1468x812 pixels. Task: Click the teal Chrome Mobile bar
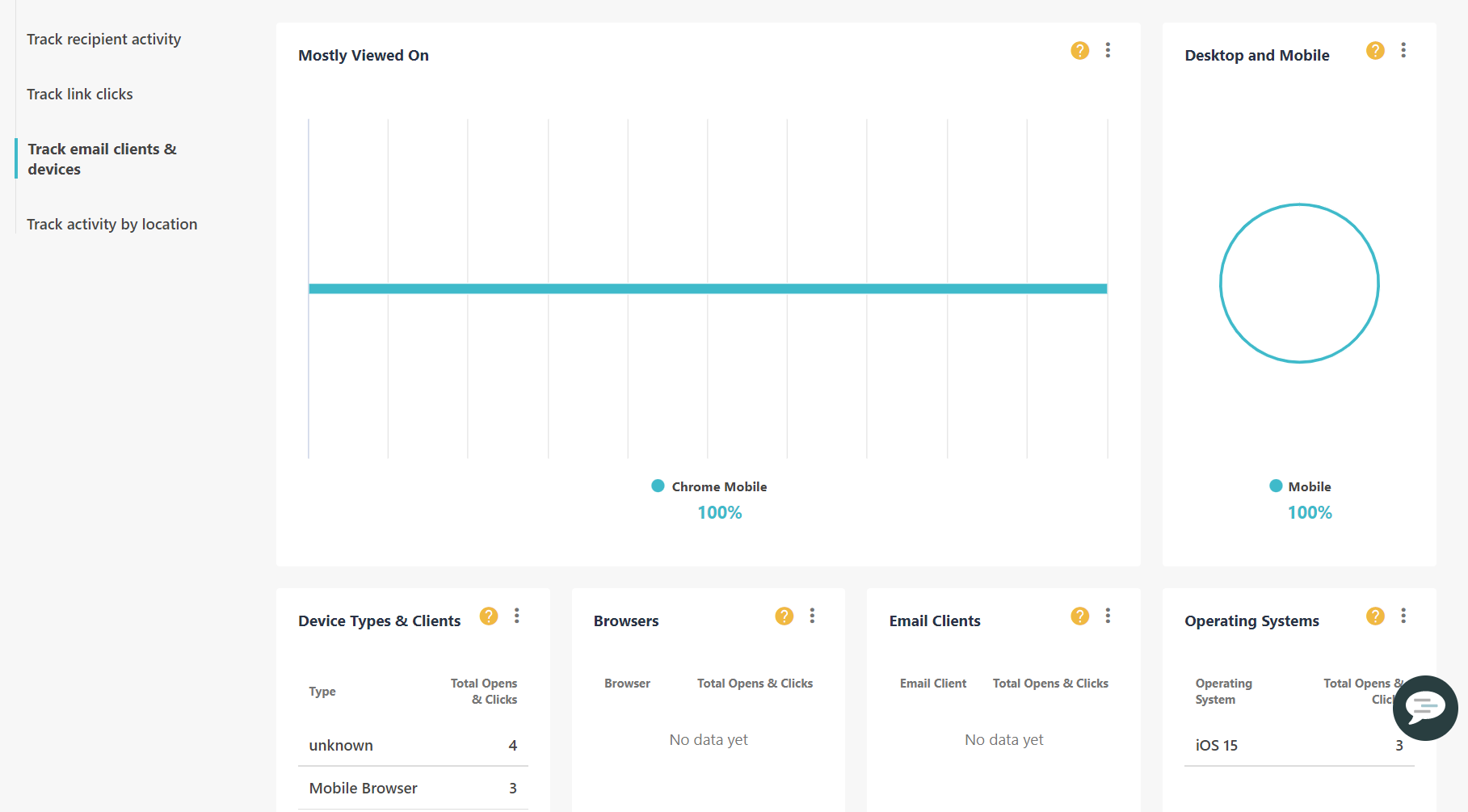click(x=708, y=288)
